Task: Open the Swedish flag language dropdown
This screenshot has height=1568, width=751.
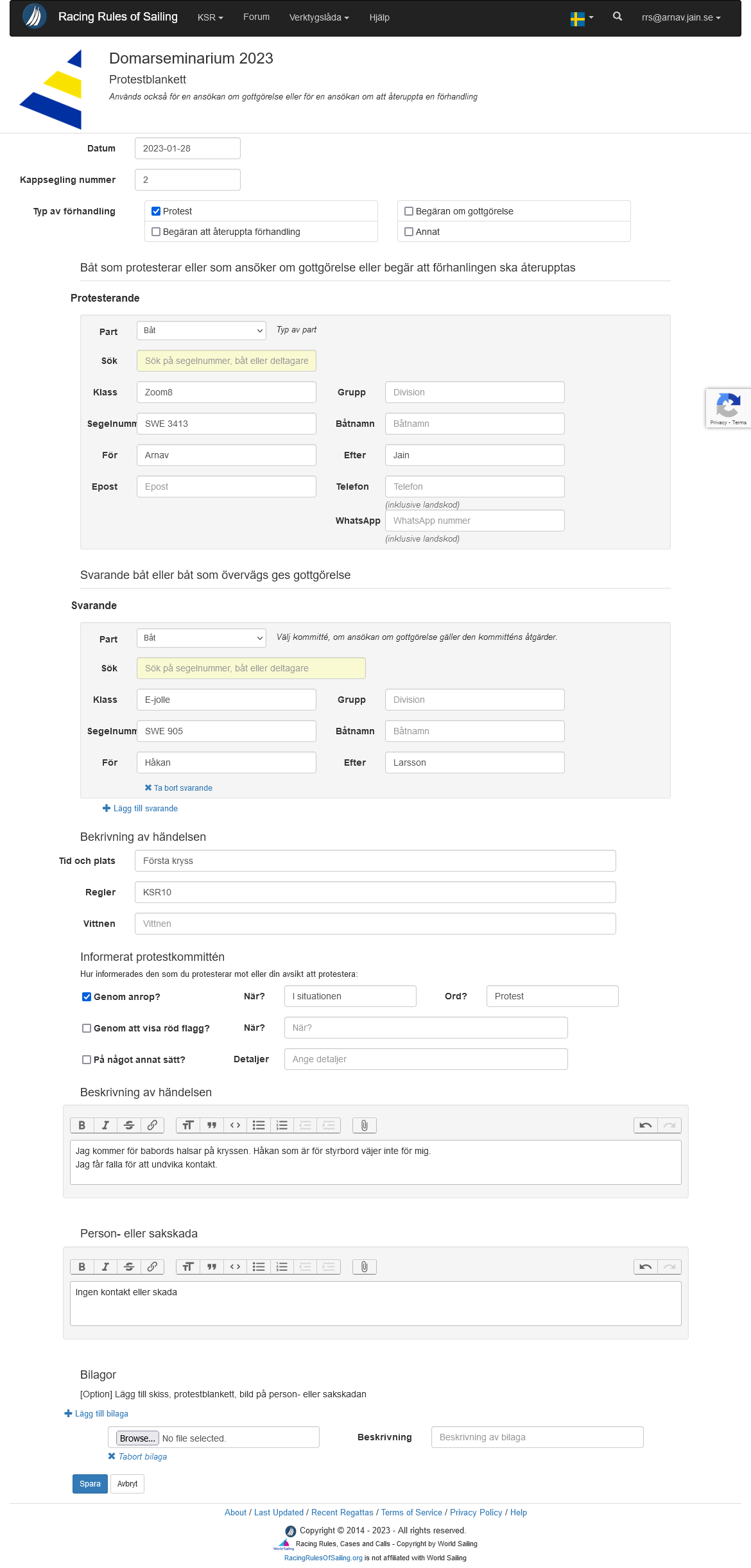Action: point(582,18)
